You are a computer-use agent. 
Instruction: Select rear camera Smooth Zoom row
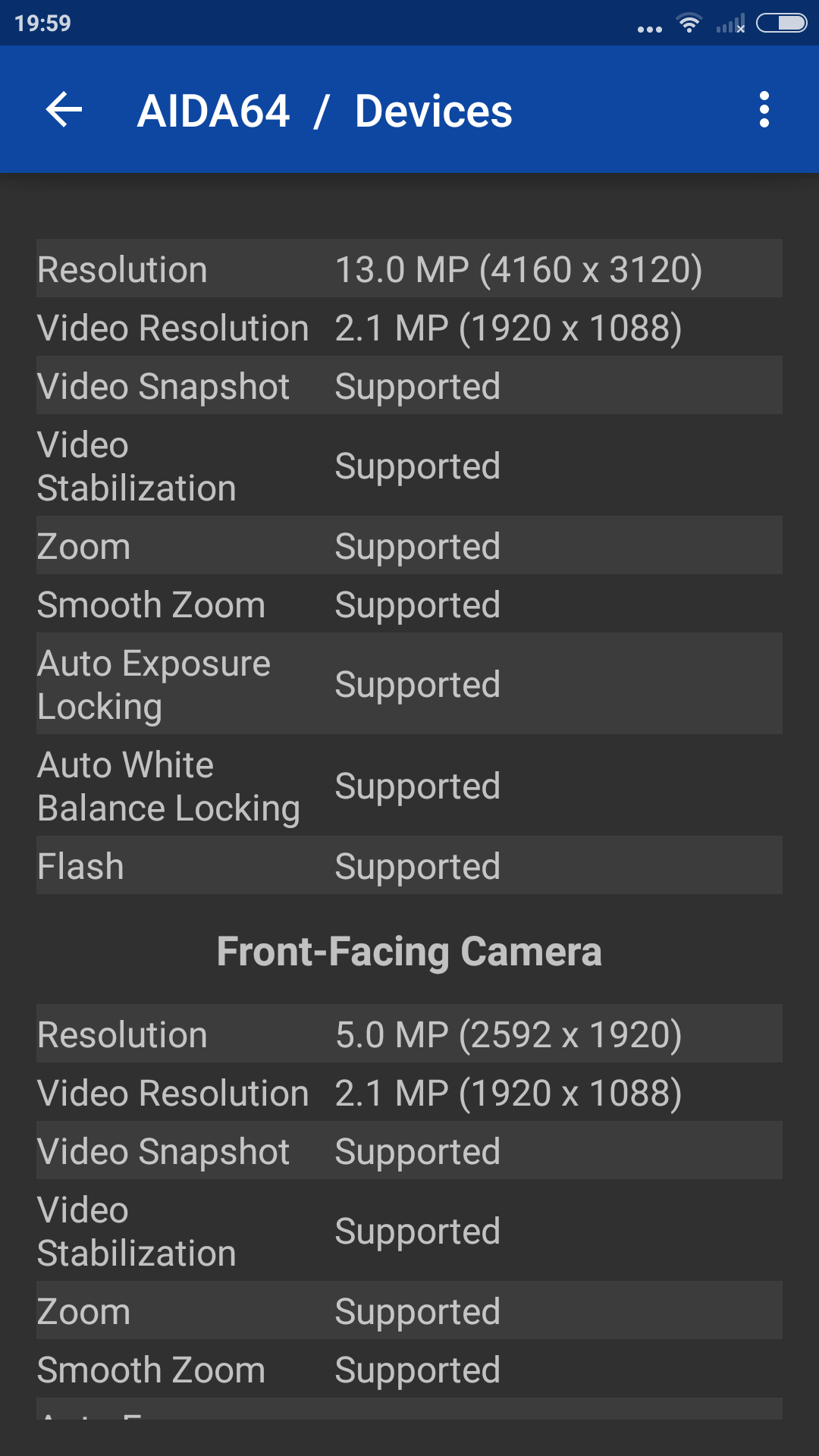[x=409, y=604]
